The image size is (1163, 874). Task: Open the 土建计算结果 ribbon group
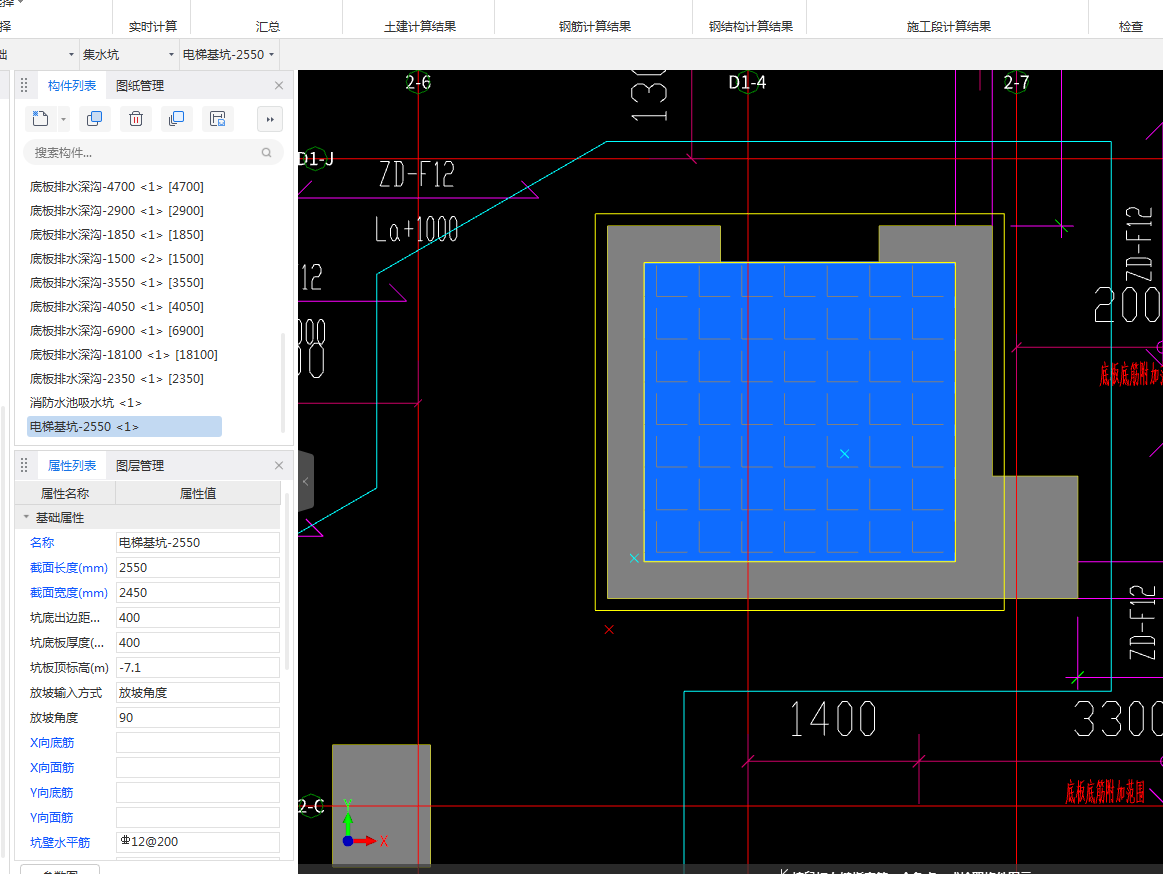tap(420, 27)
